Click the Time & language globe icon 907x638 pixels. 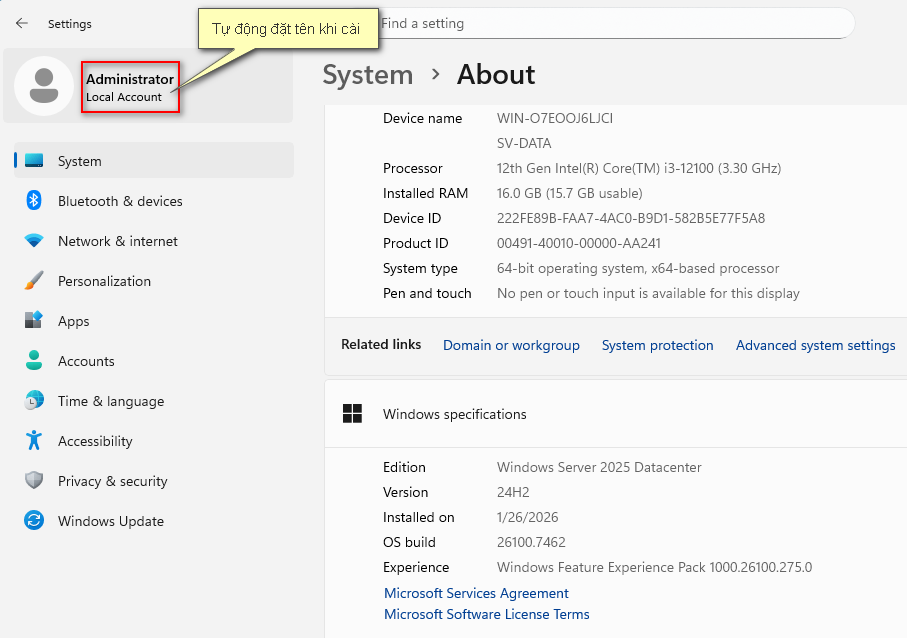34,400
